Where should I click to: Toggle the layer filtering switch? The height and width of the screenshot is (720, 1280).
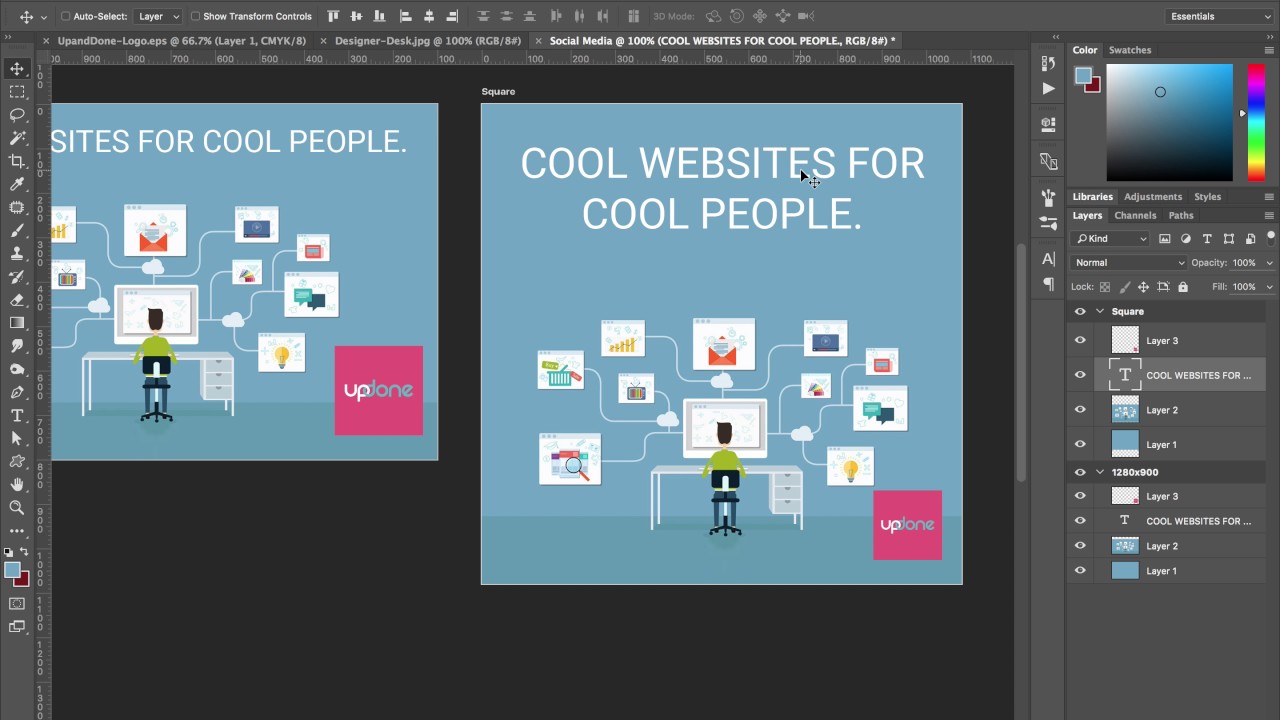click(1272, 239)
